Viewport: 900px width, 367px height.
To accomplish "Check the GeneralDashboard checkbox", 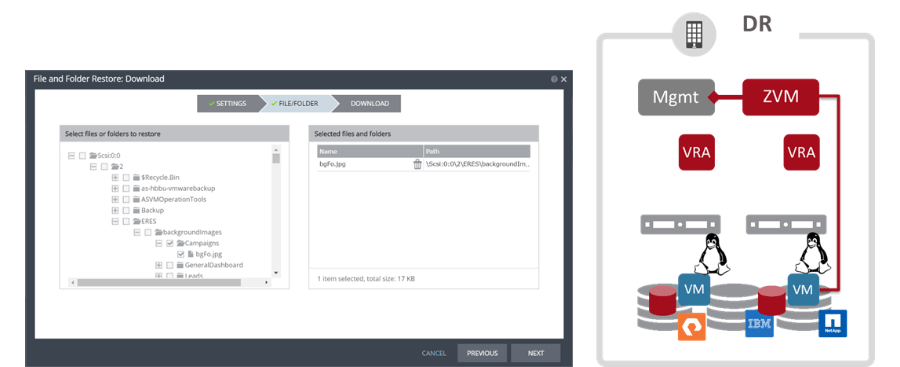I will pos(170,265).
